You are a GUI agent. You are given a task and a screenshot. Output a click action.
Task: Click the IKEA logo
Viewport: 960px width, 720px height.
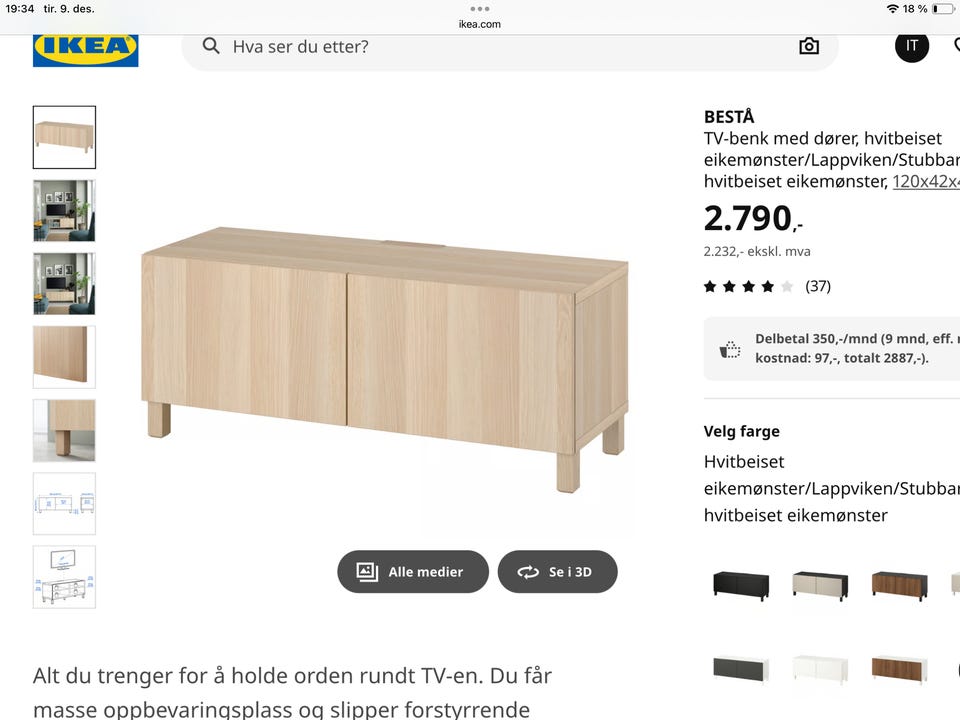pyautogui.click(x=86, y=50)
